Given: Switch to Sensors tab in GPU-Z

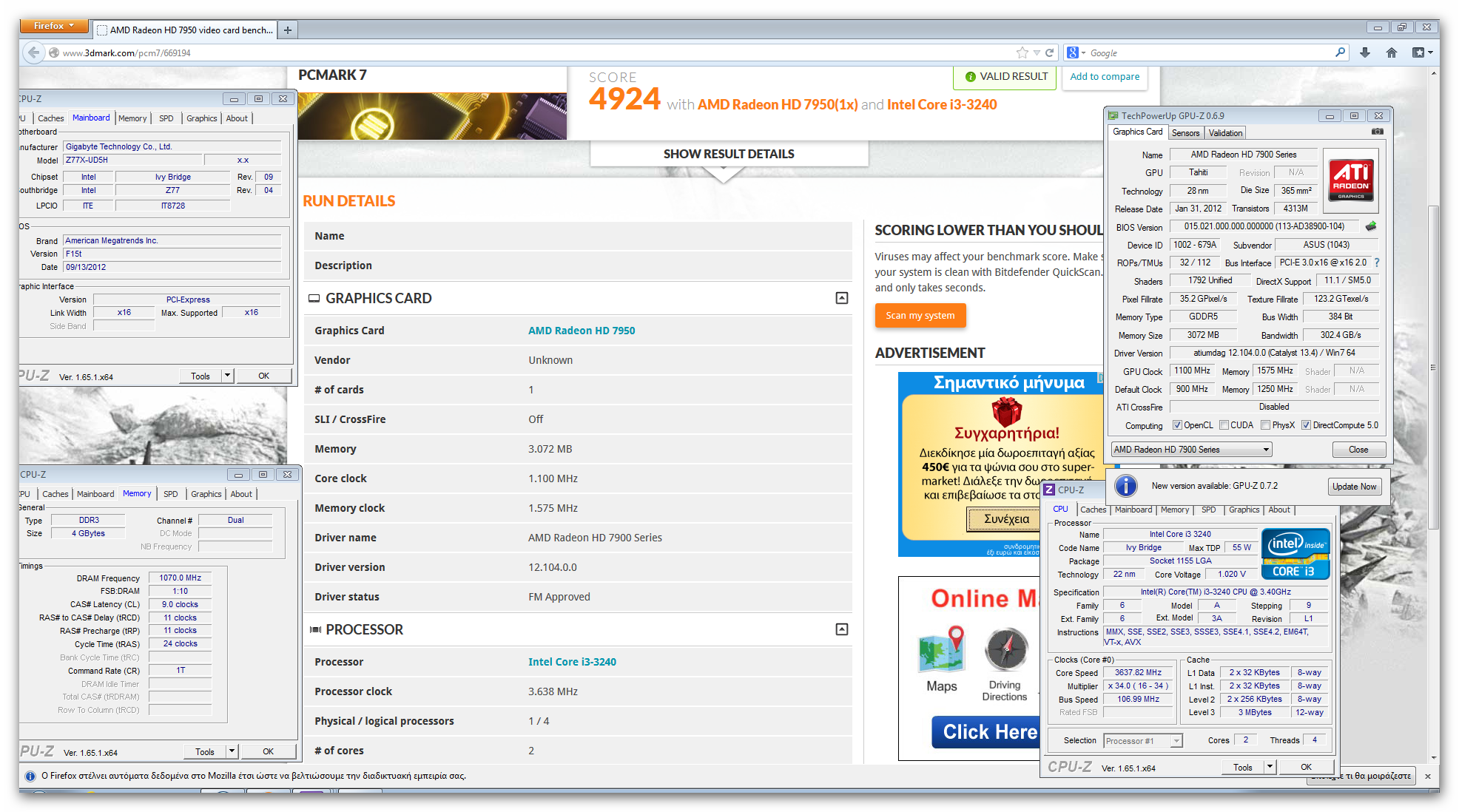Looking at the screenshot, I should pyautogui.click(x=1186, y=133).
